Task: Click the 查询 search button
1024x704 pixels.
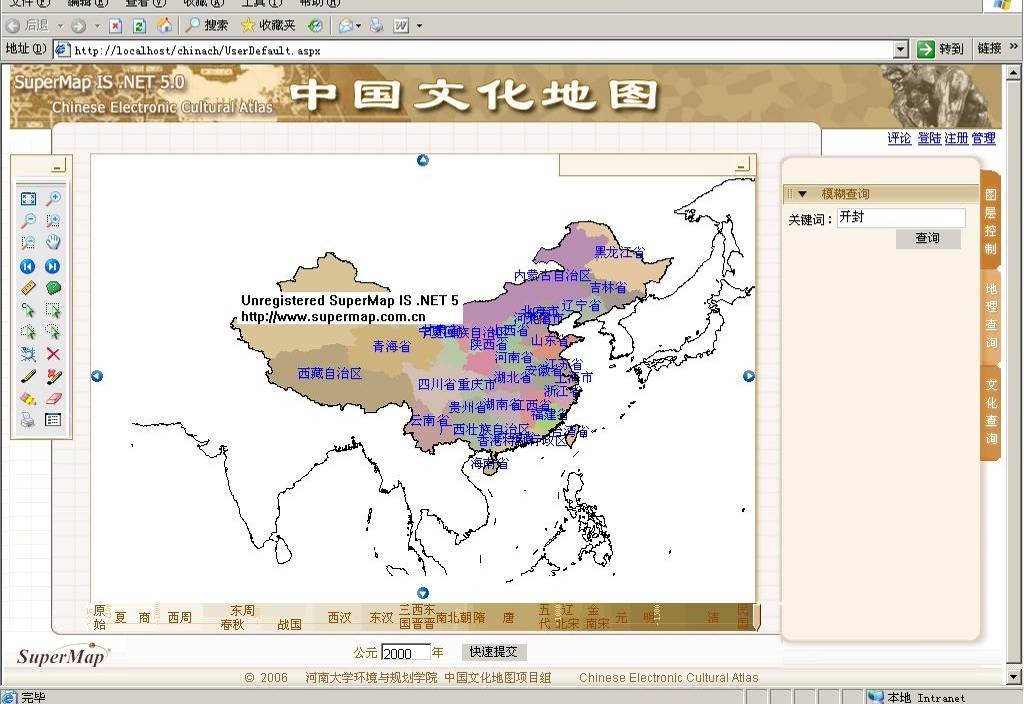Action: 927,239
